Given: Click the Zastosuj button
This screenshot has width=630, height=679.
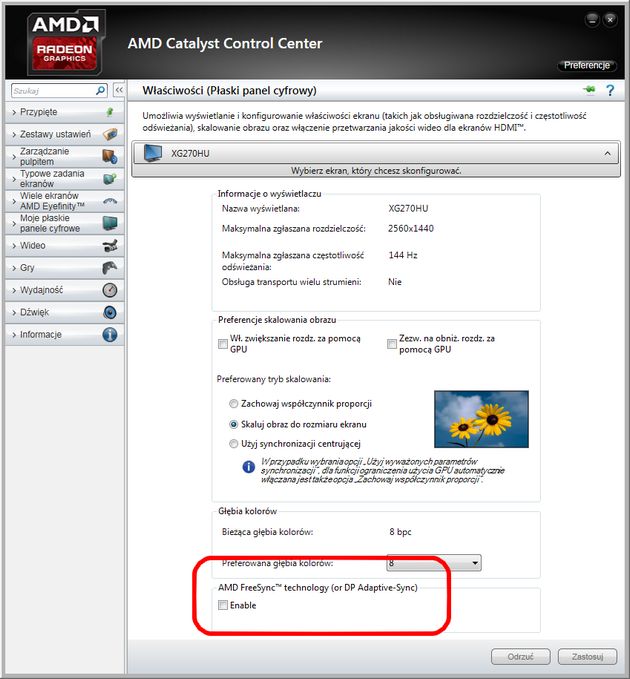Looking at the screenshot, I should pyautogui.click(x=587, y=656).
